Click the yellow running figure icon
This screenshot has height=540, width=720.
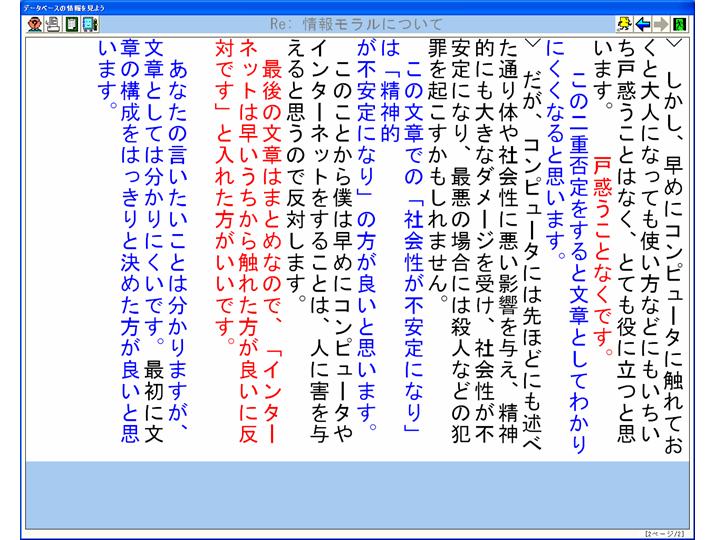coord(651,23)
